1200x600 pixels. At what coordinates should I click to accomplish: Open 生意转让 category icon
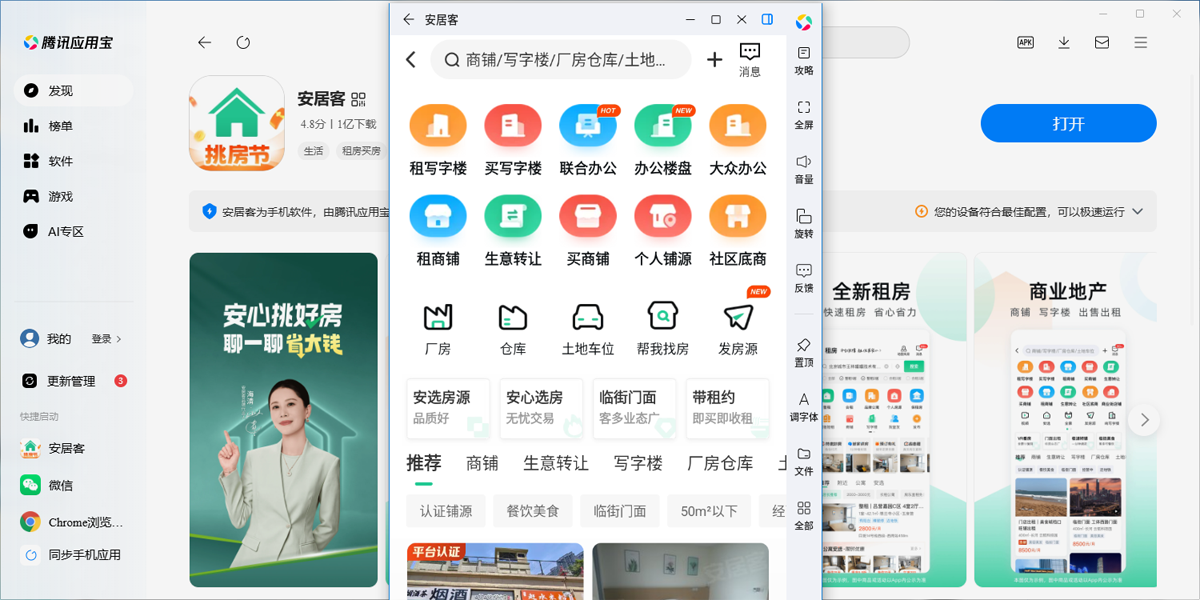tap(513, 217)
